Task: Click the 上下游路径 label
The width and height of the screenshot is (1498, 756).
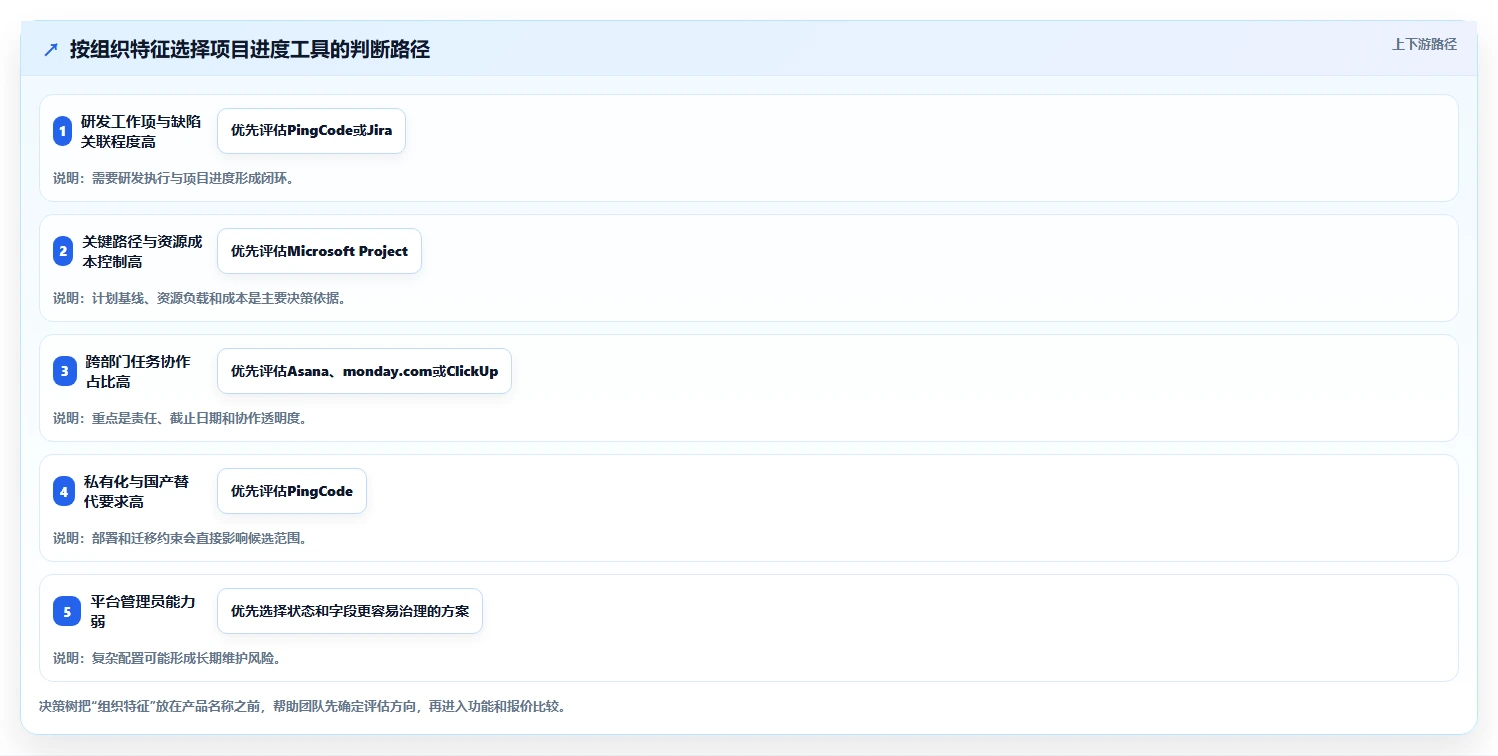Action: tap(1424, 44)
